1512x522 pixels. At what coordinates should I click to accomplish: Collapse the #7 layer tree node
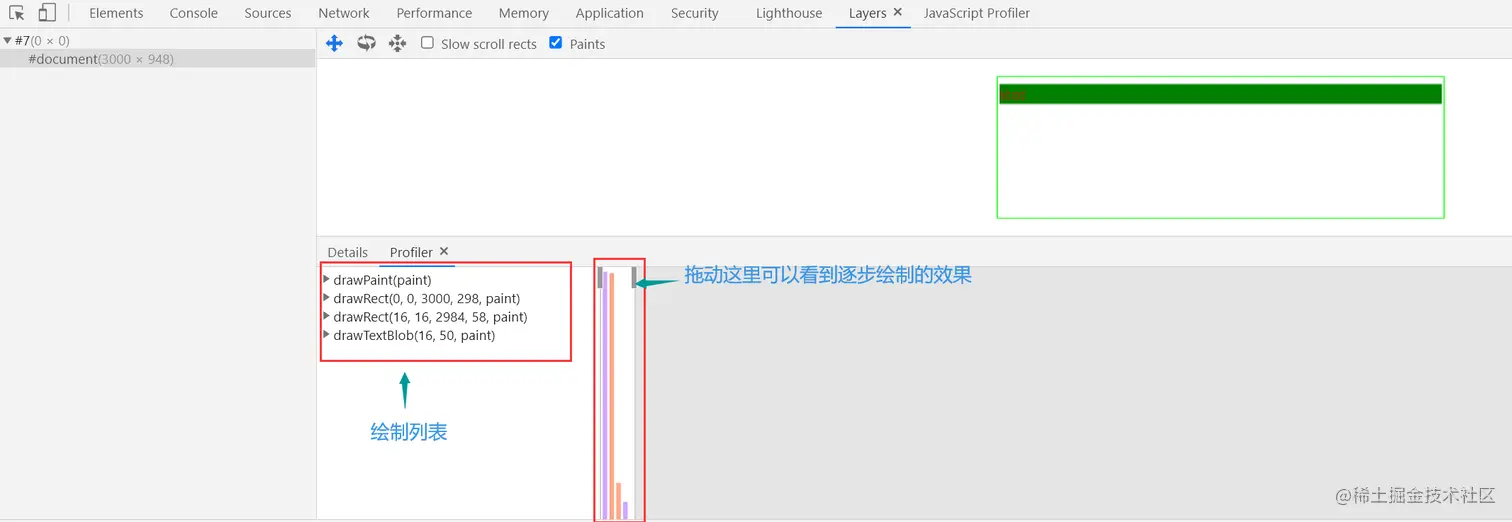click(7, 41)
